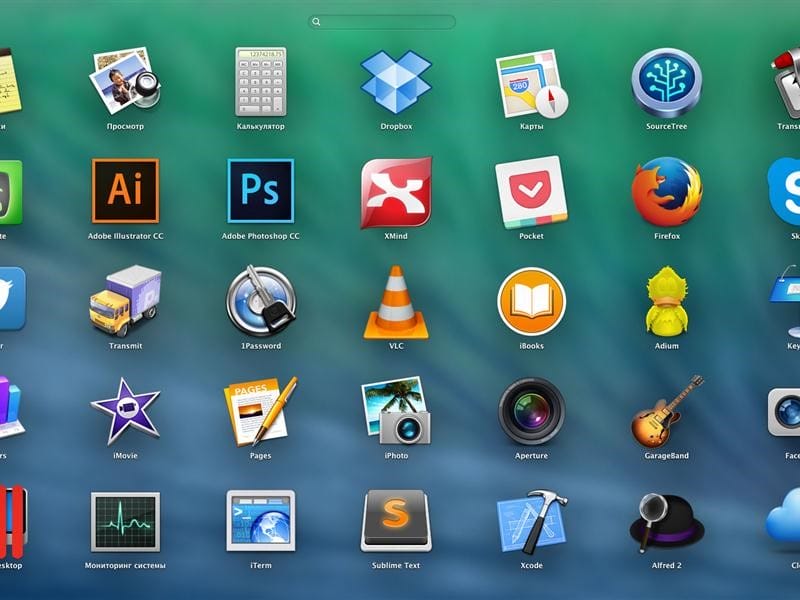Open the Pages app
The width and height of the screenshot is (800, 600).
tap(260, 411)
